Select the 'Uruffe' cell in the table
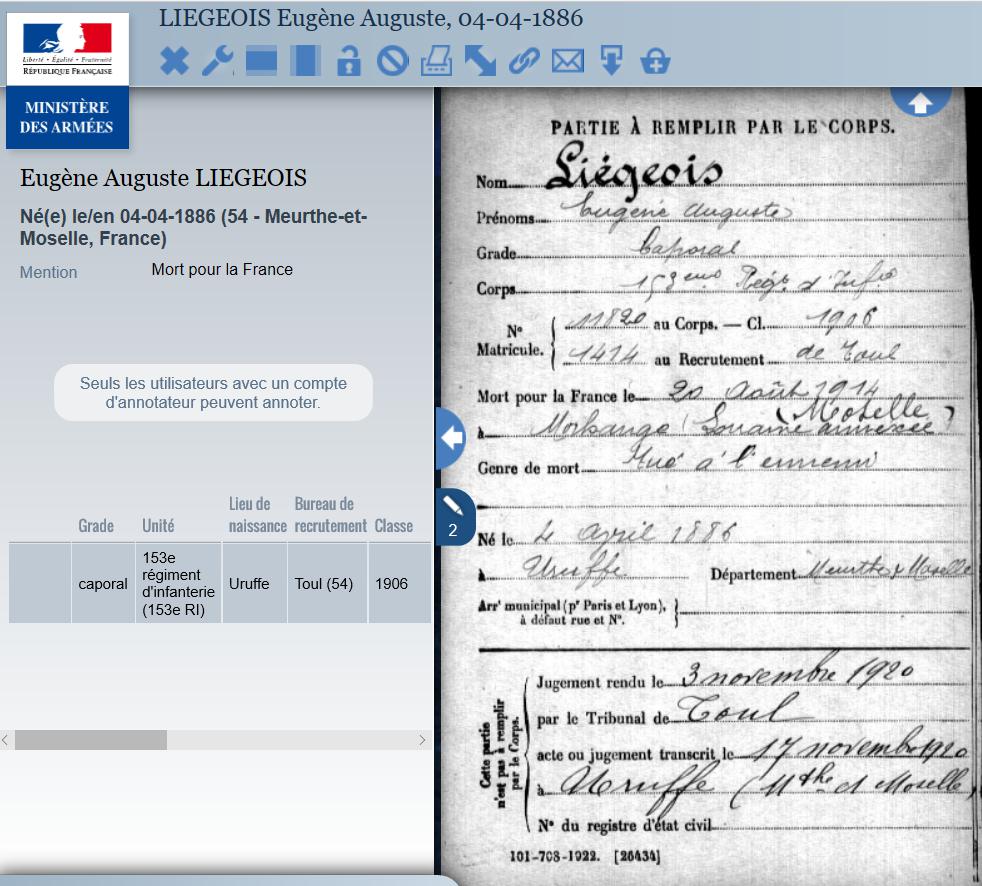The image size is (982, 886). tap(255, 584)
